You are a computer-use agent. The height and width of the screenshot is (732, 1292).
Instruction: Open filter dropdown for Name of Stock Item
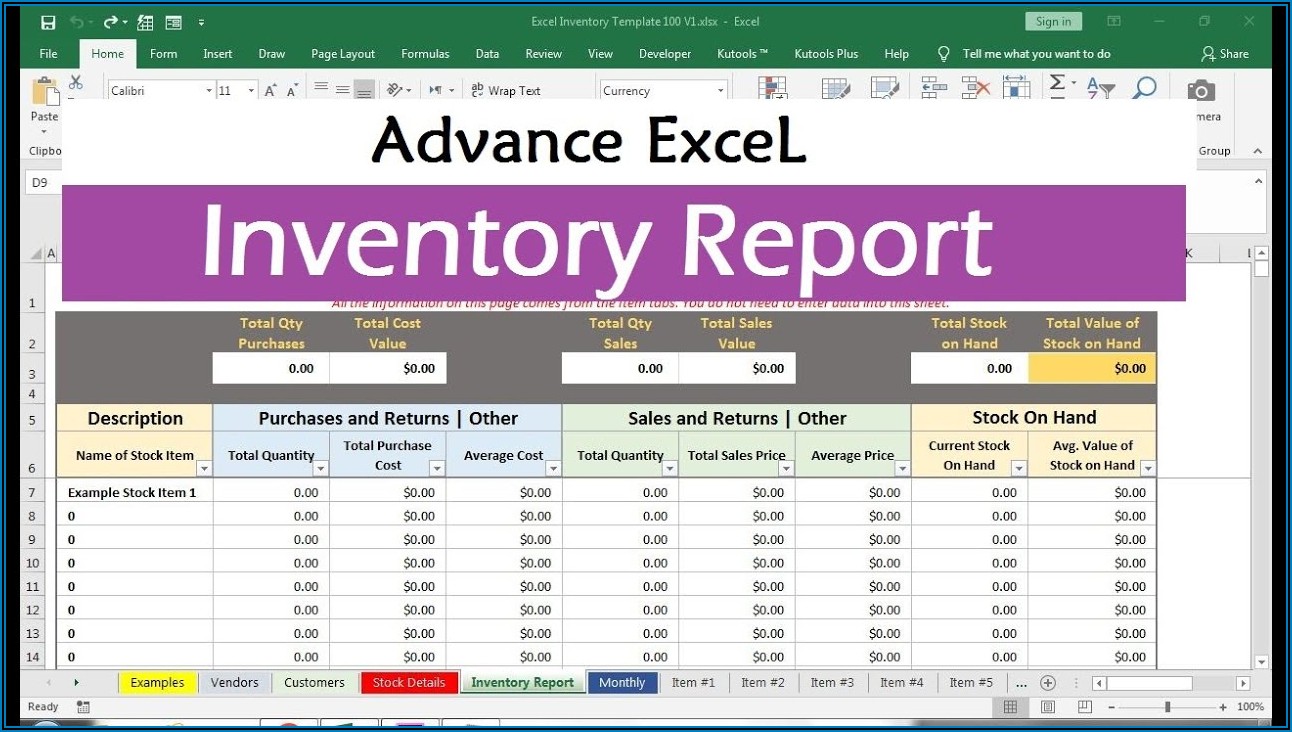click(204, 468)
